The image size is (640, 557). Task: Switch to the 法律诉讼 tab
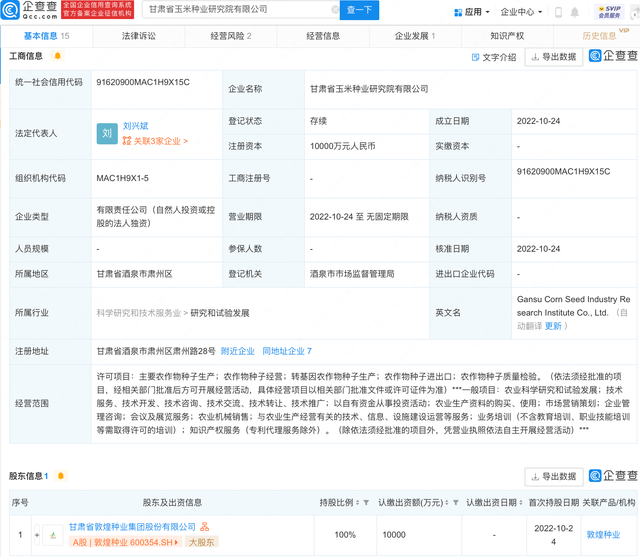(x=138, y=35)
